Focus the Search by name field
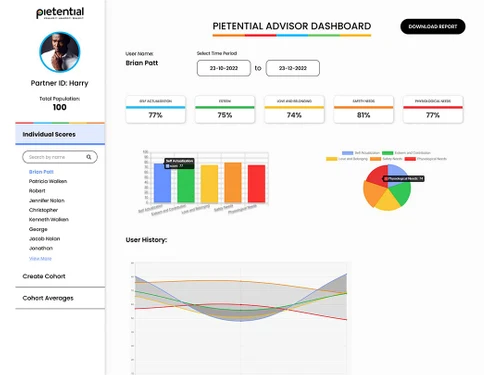The width and height of the screenshot is (500, 375). click(60, 157)
